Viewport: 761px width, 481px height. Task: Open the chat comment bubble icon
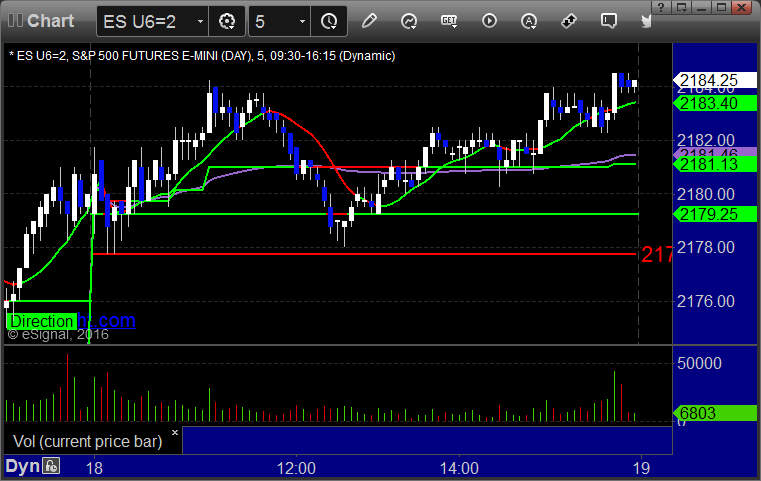point(609,21)
